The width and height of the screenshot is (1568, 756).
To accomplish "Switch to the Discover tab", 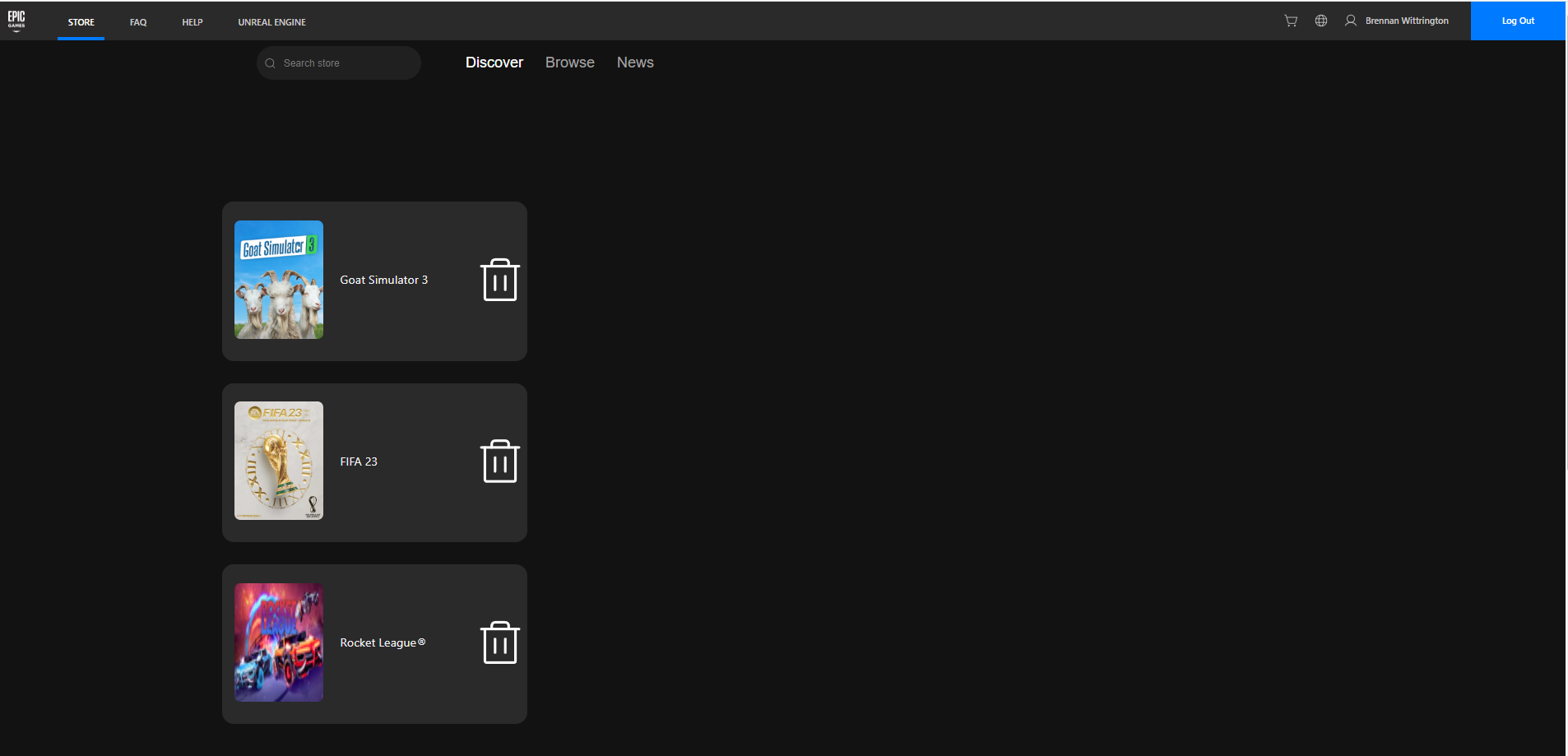I will tap(494, 63).
